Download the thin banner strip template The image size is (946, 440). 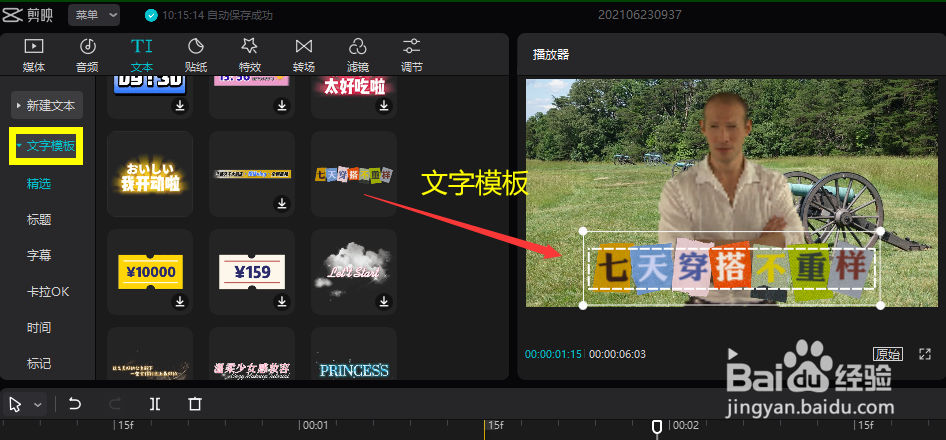282,203
